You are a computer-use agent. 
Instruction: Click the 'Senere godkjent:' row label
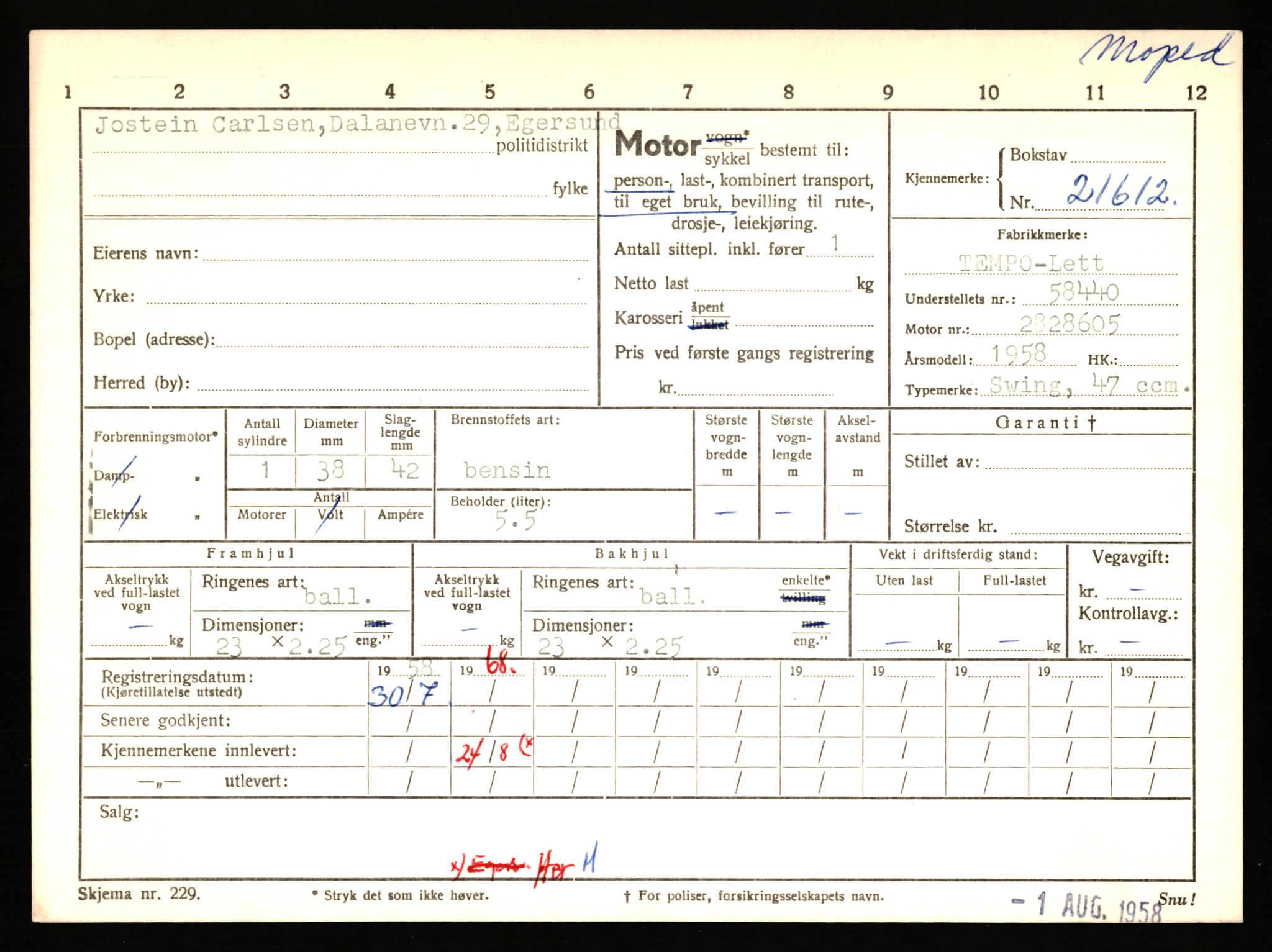click(165, 720)
